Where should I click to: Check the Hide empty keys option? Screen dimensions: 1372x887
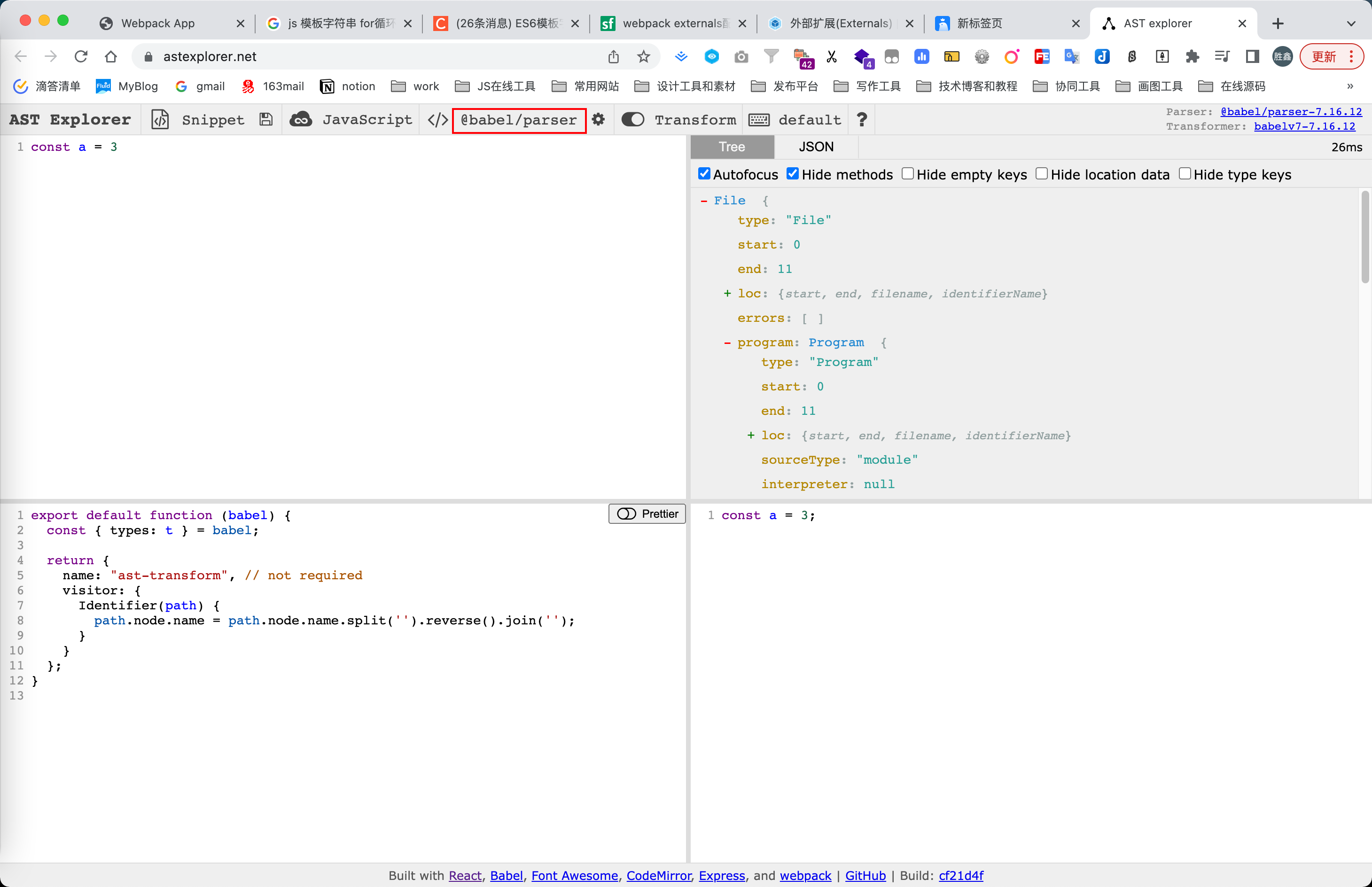point(907,174)
